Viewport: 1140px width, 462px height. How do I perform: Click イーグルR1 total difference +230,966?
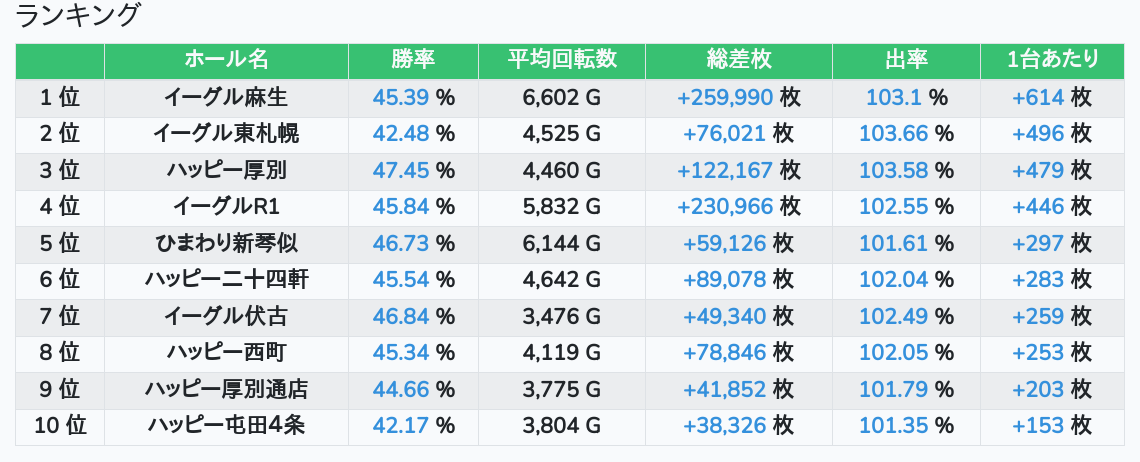point(725,206)
